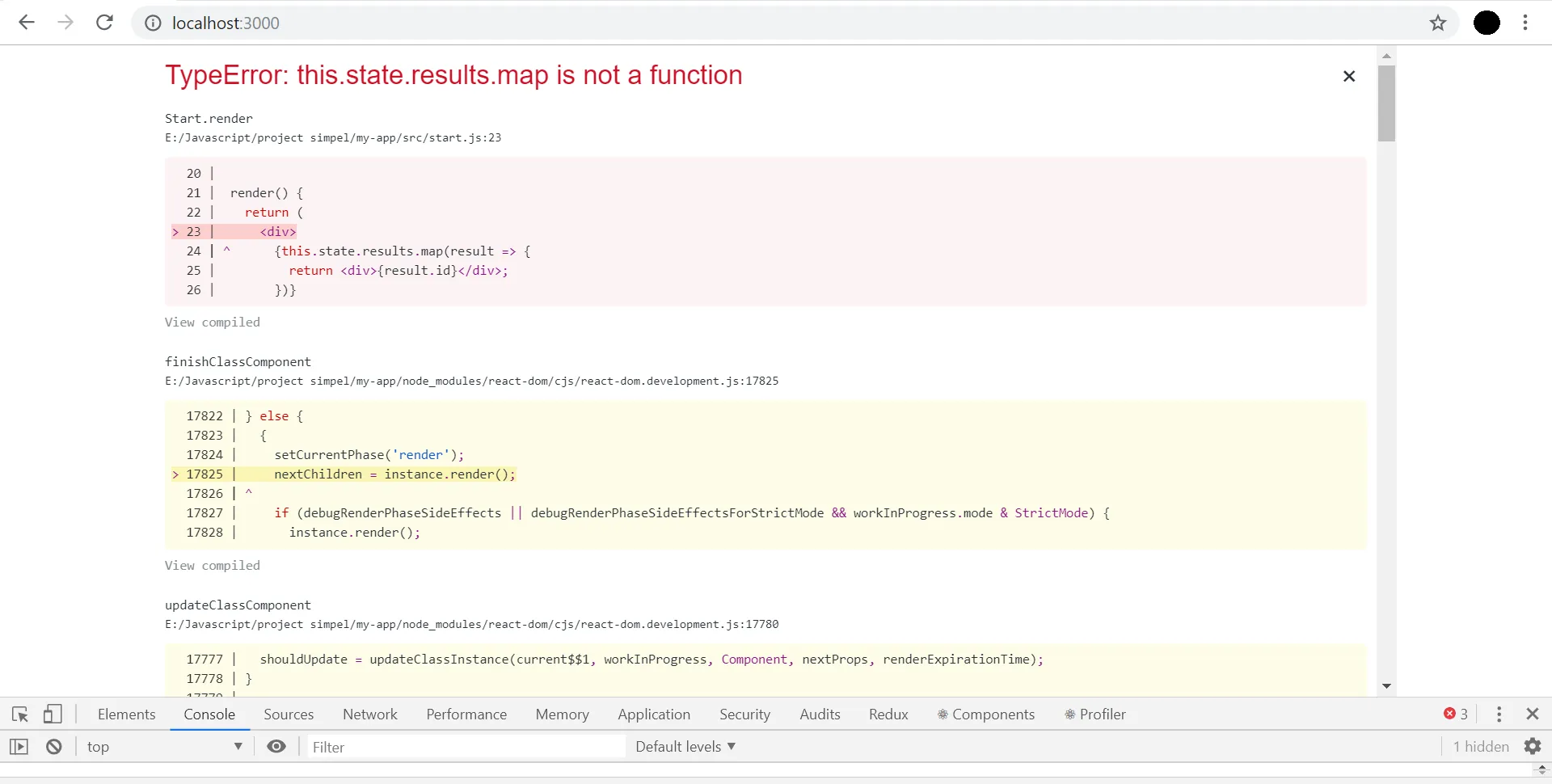1552x784 pixels.
Task: Open start.js:23 file path link
Action: point(333,138)
